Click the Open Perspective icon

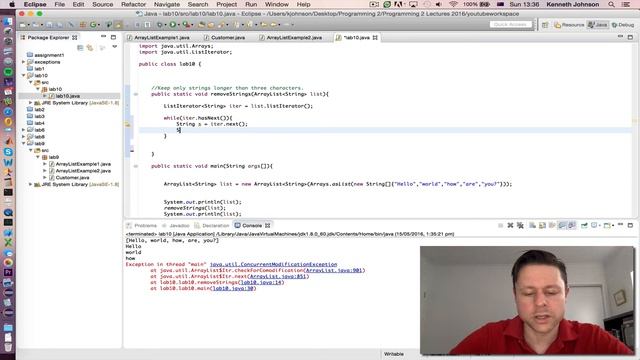[545, 25]
